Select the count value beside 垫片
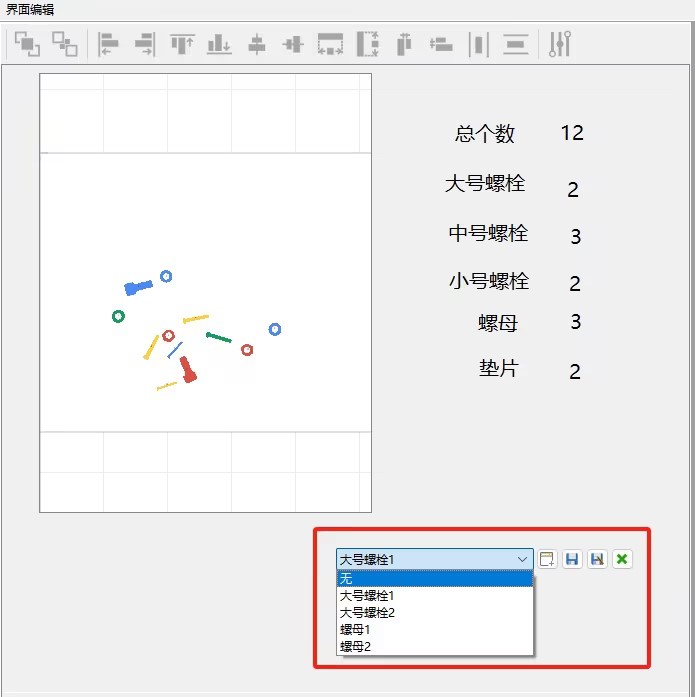This screenshot has height=697, width=695. click(x=575, y=372)
